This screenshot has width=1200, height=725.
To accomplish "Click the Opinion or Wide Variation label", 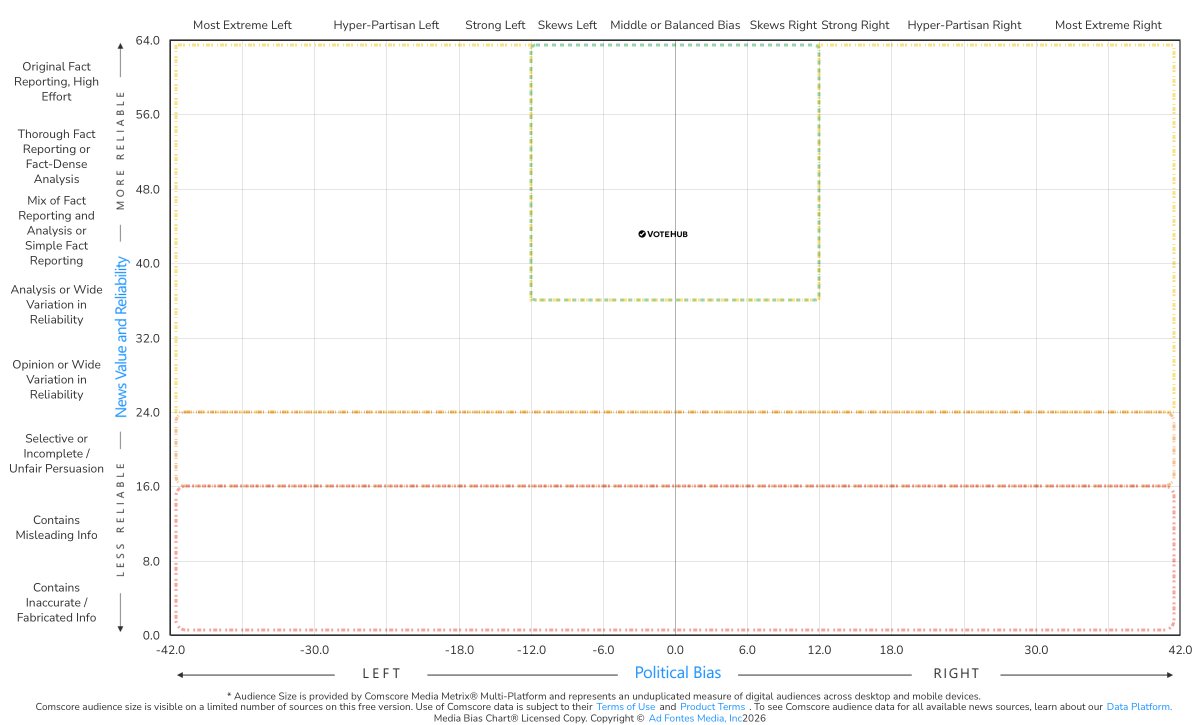I will (56, 380).
